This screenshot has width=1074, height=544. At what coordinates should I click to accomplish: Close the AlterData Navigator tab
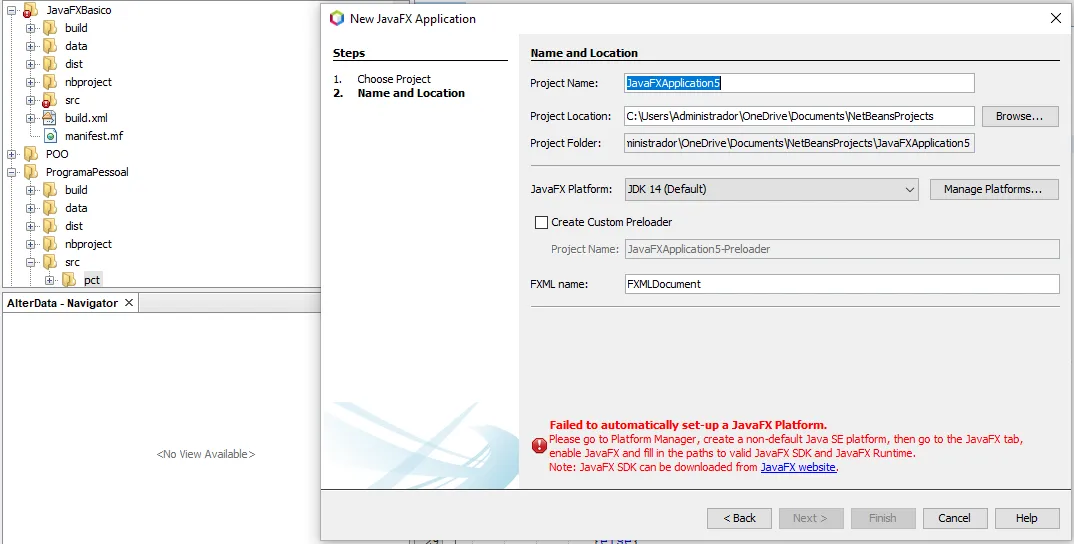pos(129,302)
